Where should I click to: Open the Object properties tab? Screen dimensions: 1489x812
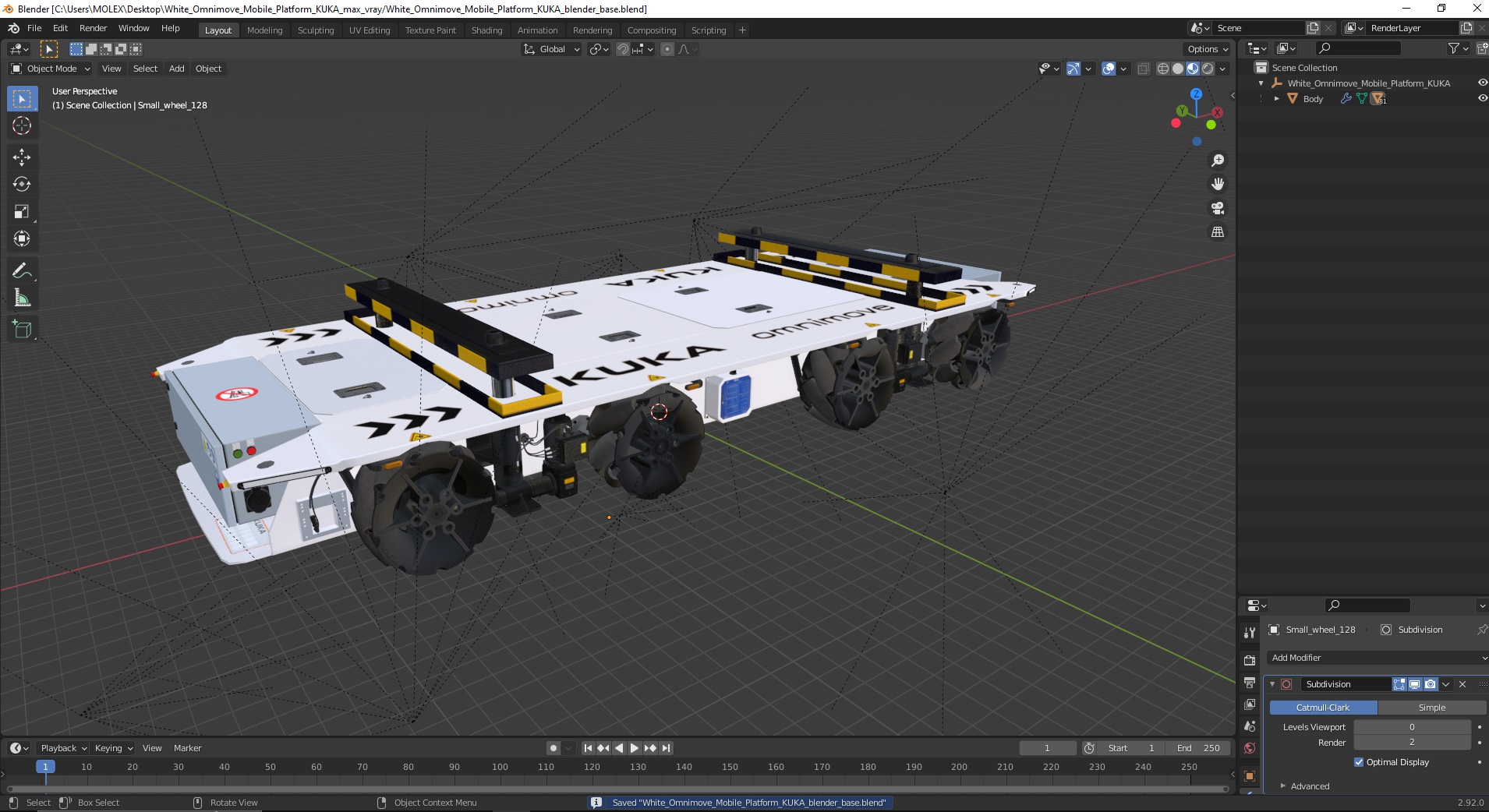pyautogui.click(x=1250, y=776)
